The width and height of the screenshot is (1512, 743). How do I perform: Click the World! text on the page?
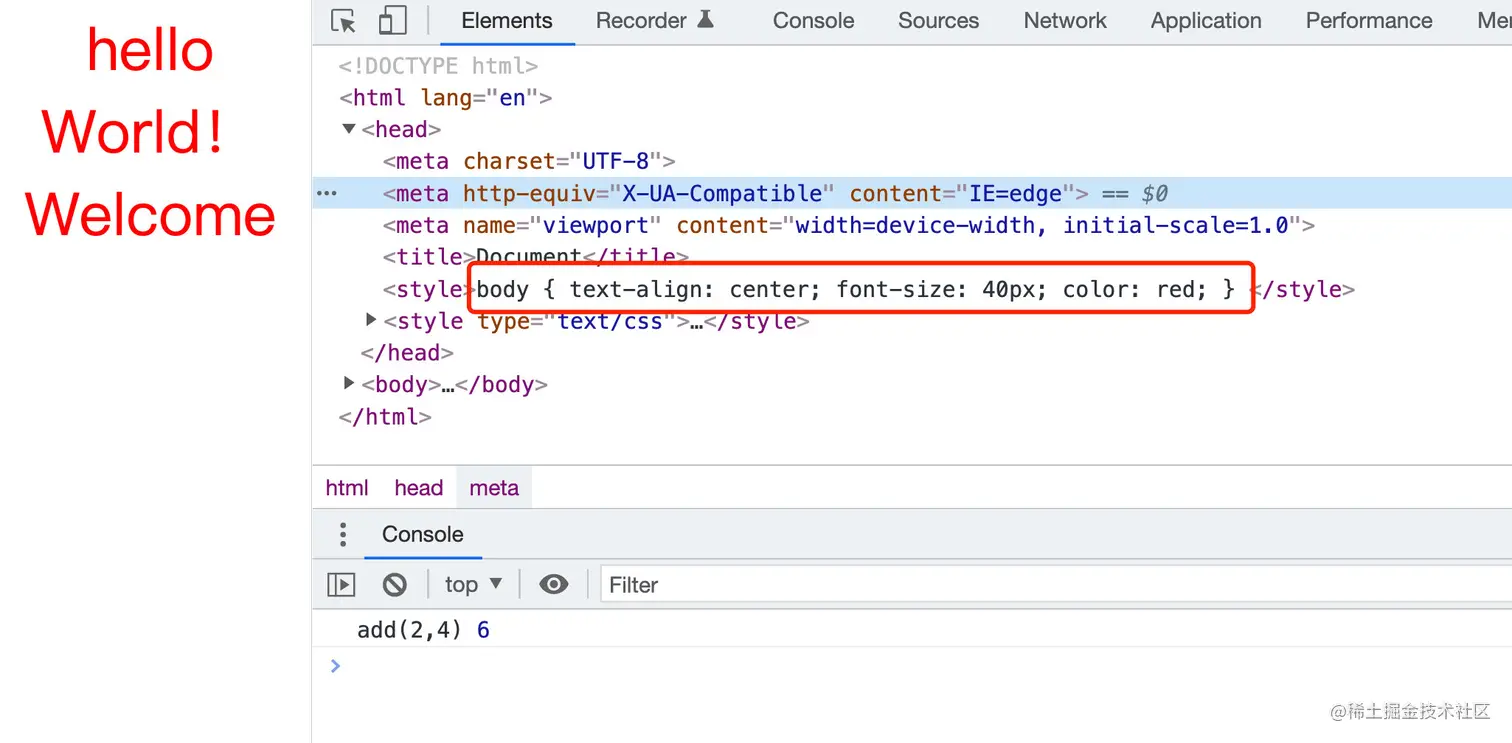[x=134, y=132]
